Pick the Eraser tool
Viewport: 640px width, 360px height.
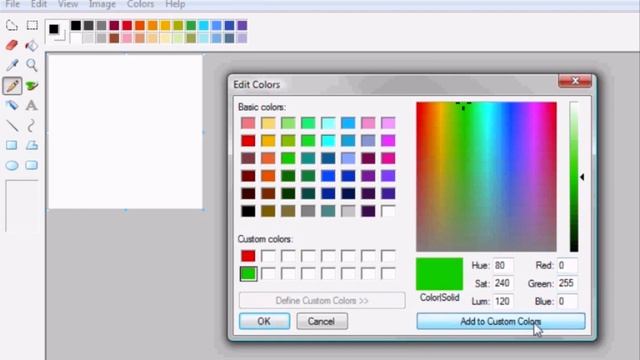pyautogui.click(x=11, y=45)
